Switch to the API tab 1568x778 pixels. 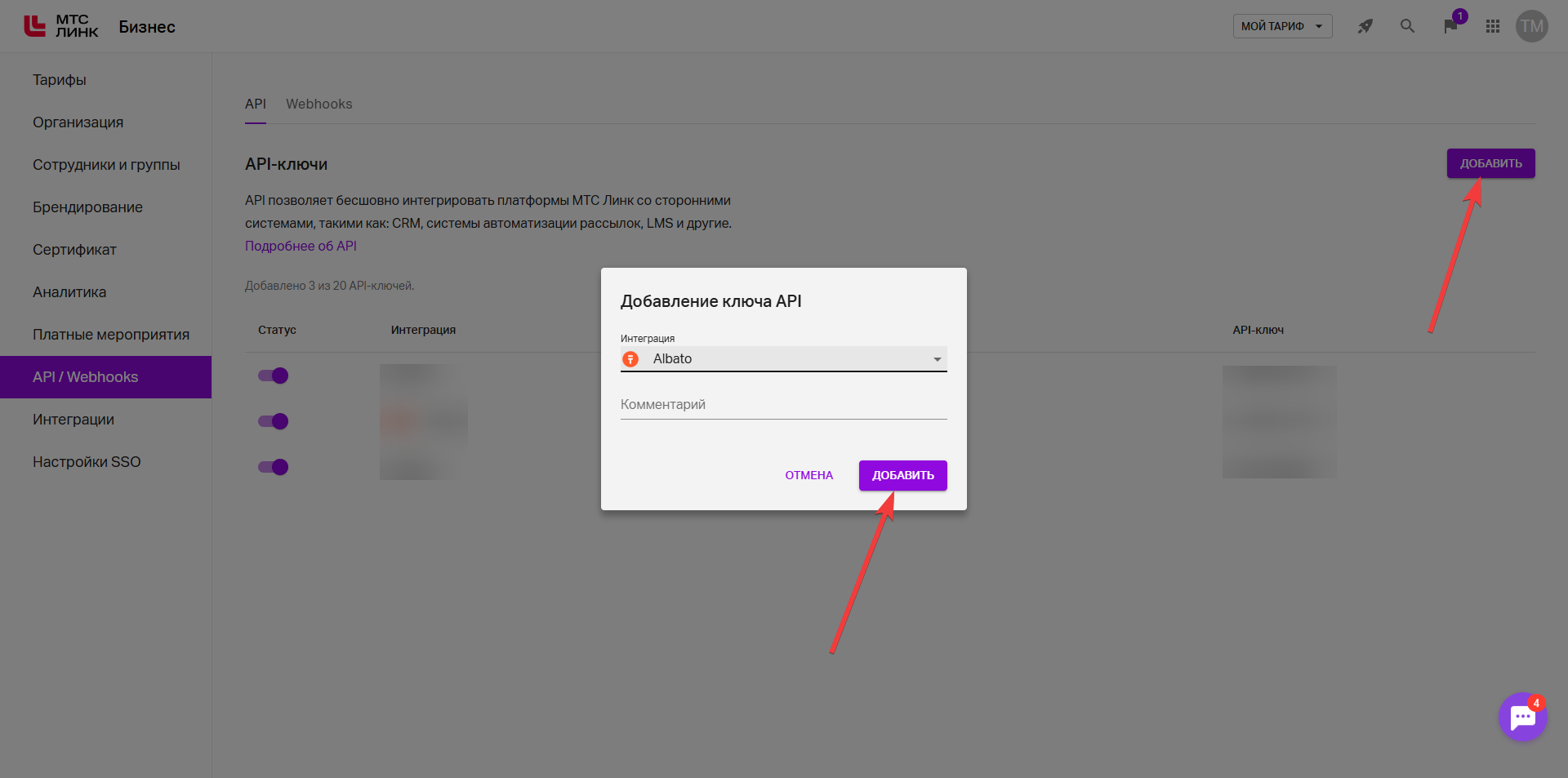[x=256, y=104]
